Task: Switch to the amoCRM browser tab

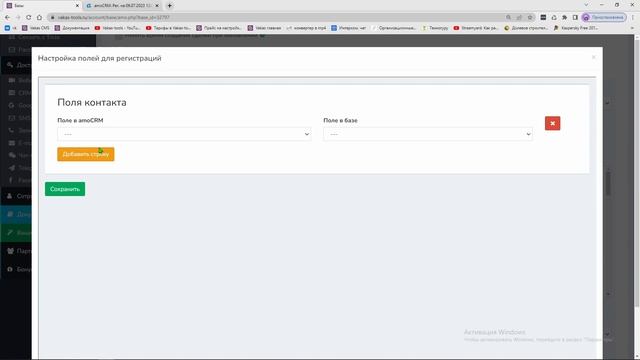Action: [x=122, y=6]
